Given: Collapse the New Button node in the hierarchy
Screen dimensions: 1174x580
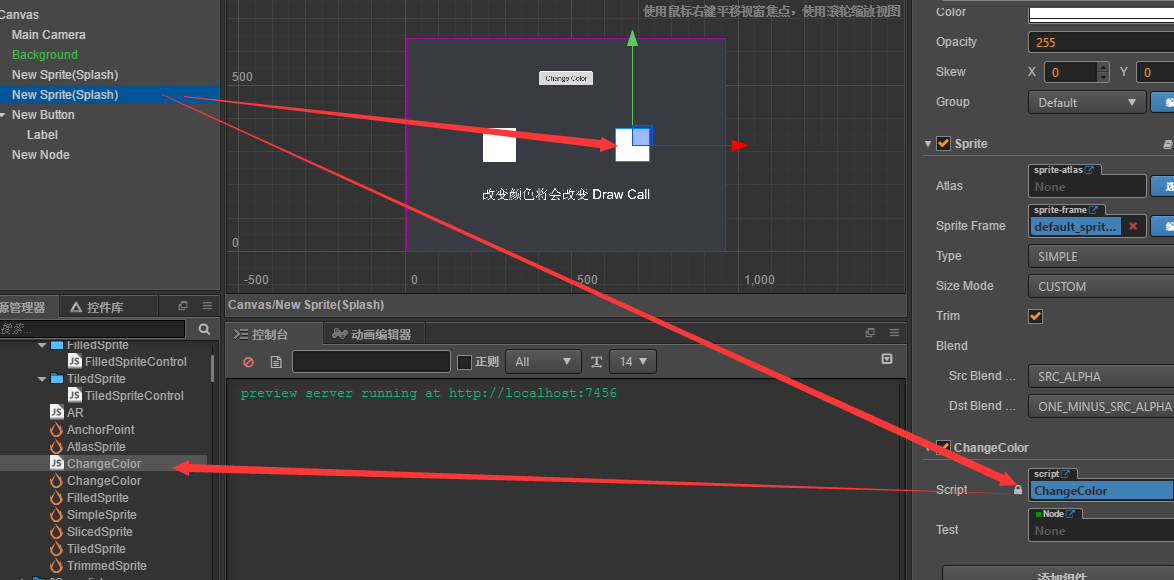Looking at the screenshot, I should click(3, 115).
